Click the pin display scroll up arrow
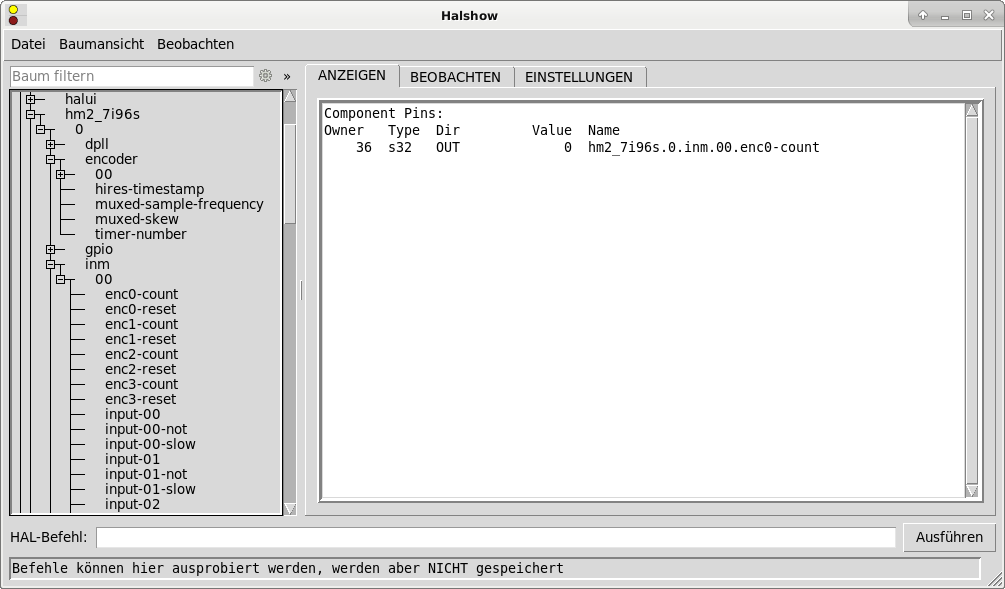Viewport: 1005px width, 589px height. coord(972,110)
